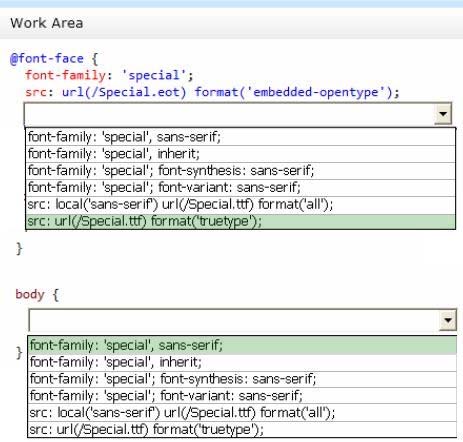
Task: Choose font-family 'special', inherit in first list
Action: click(x=241, y=154)
